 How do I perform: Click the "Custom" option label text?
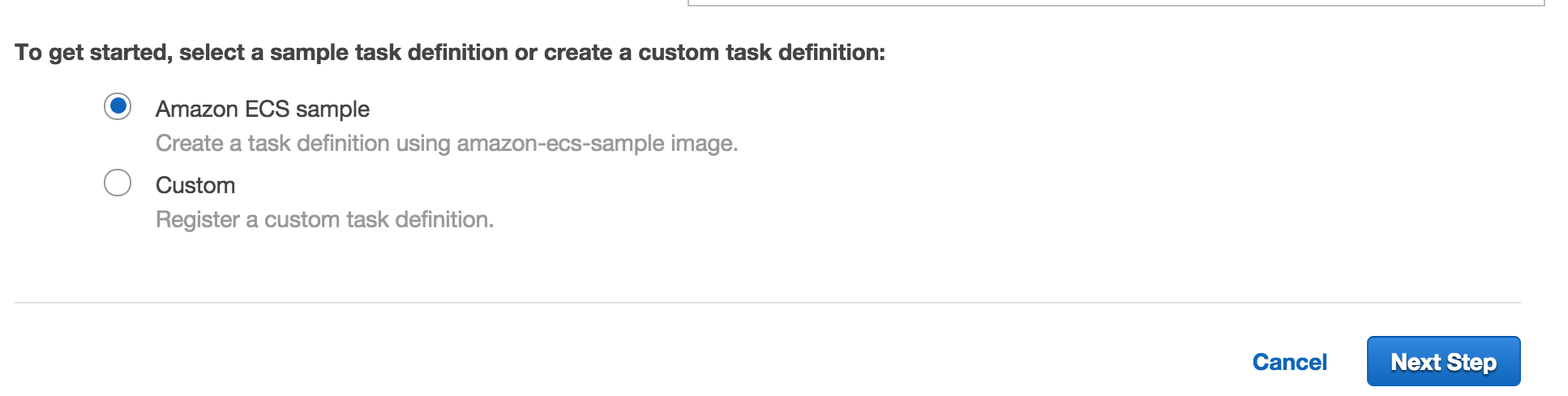tap(195, 185)
